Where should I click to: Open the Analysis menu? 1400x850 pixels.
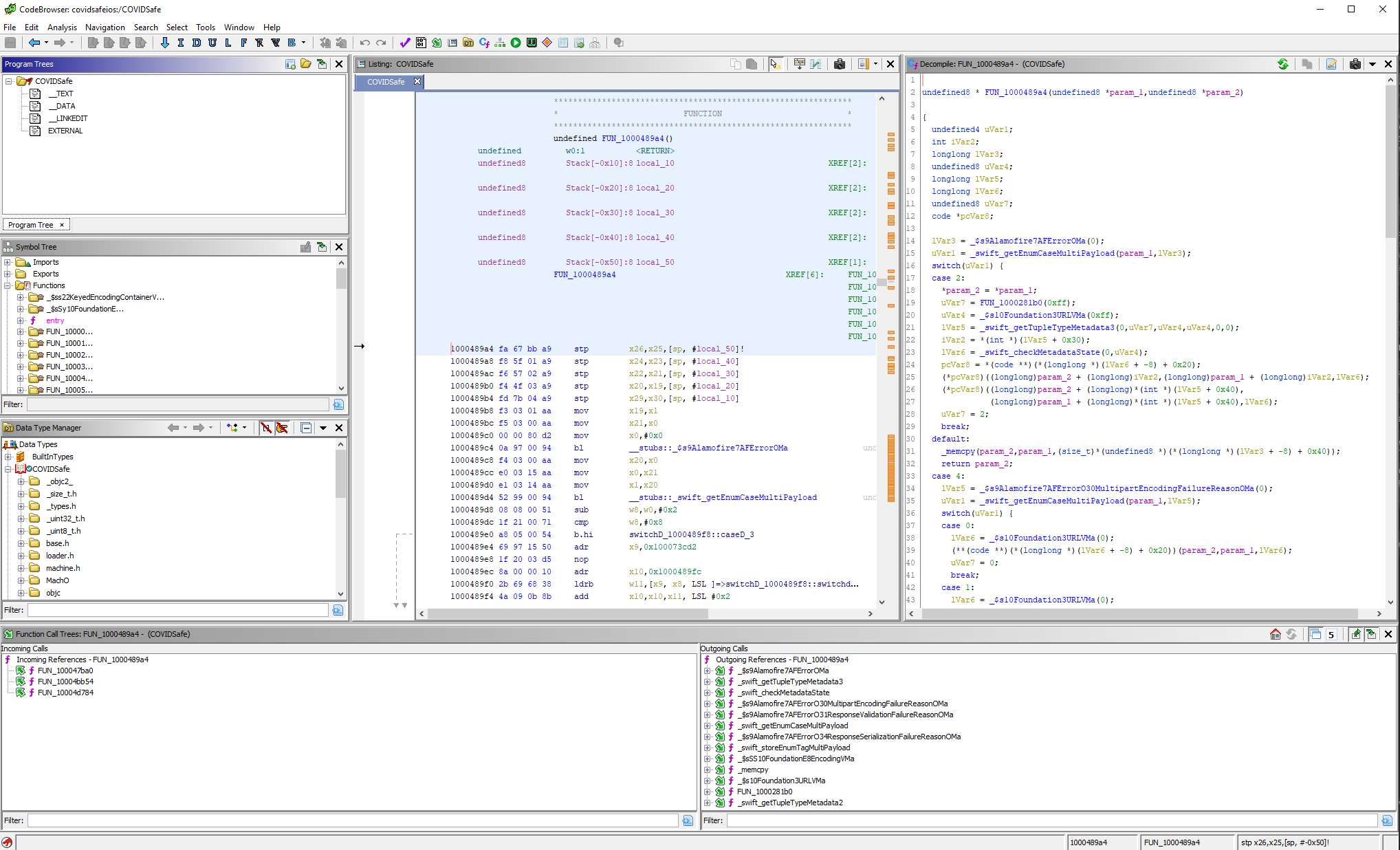[62, 28]
